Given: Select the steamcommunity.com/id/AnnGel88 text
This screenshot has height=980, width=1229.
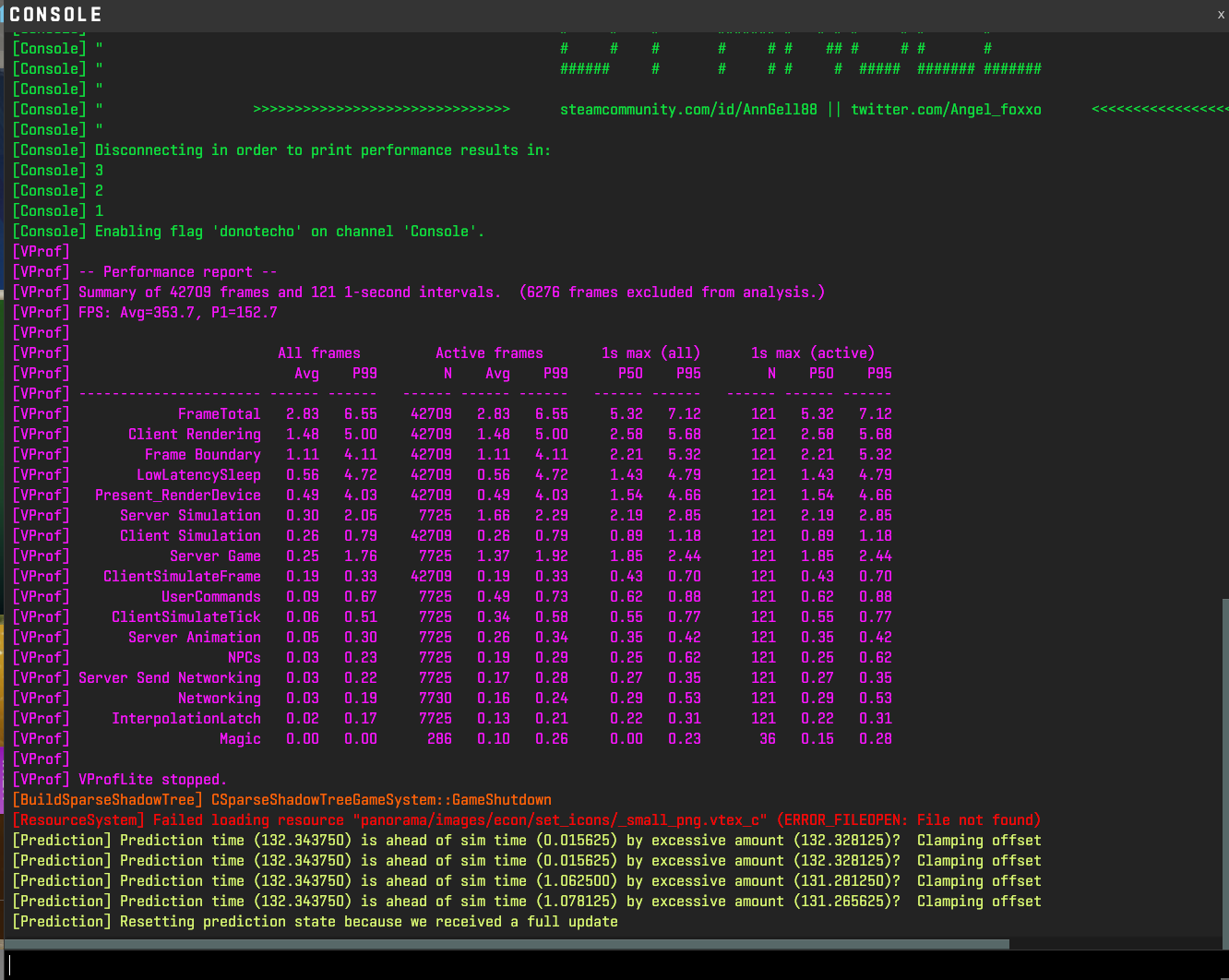Looking at the screenshot, I should point(688,110).
